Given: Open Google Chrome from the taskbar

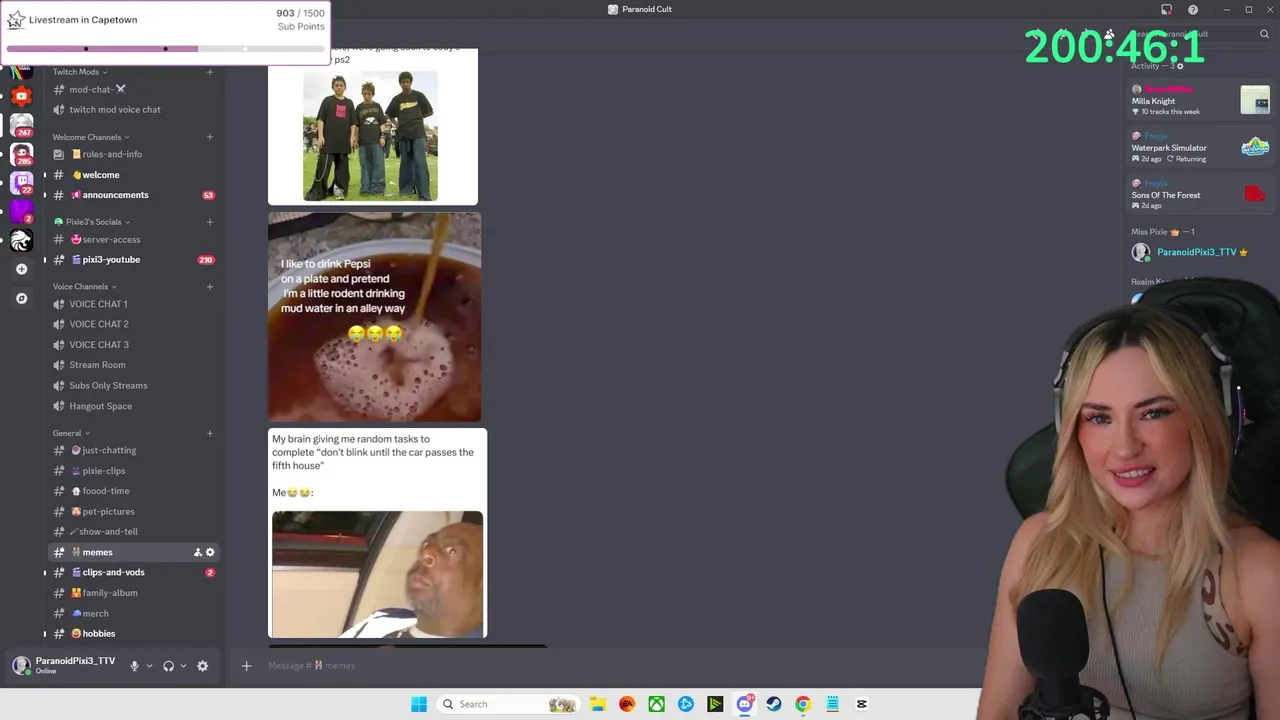Looking at the screenshot, I should [x=802, y=704].
